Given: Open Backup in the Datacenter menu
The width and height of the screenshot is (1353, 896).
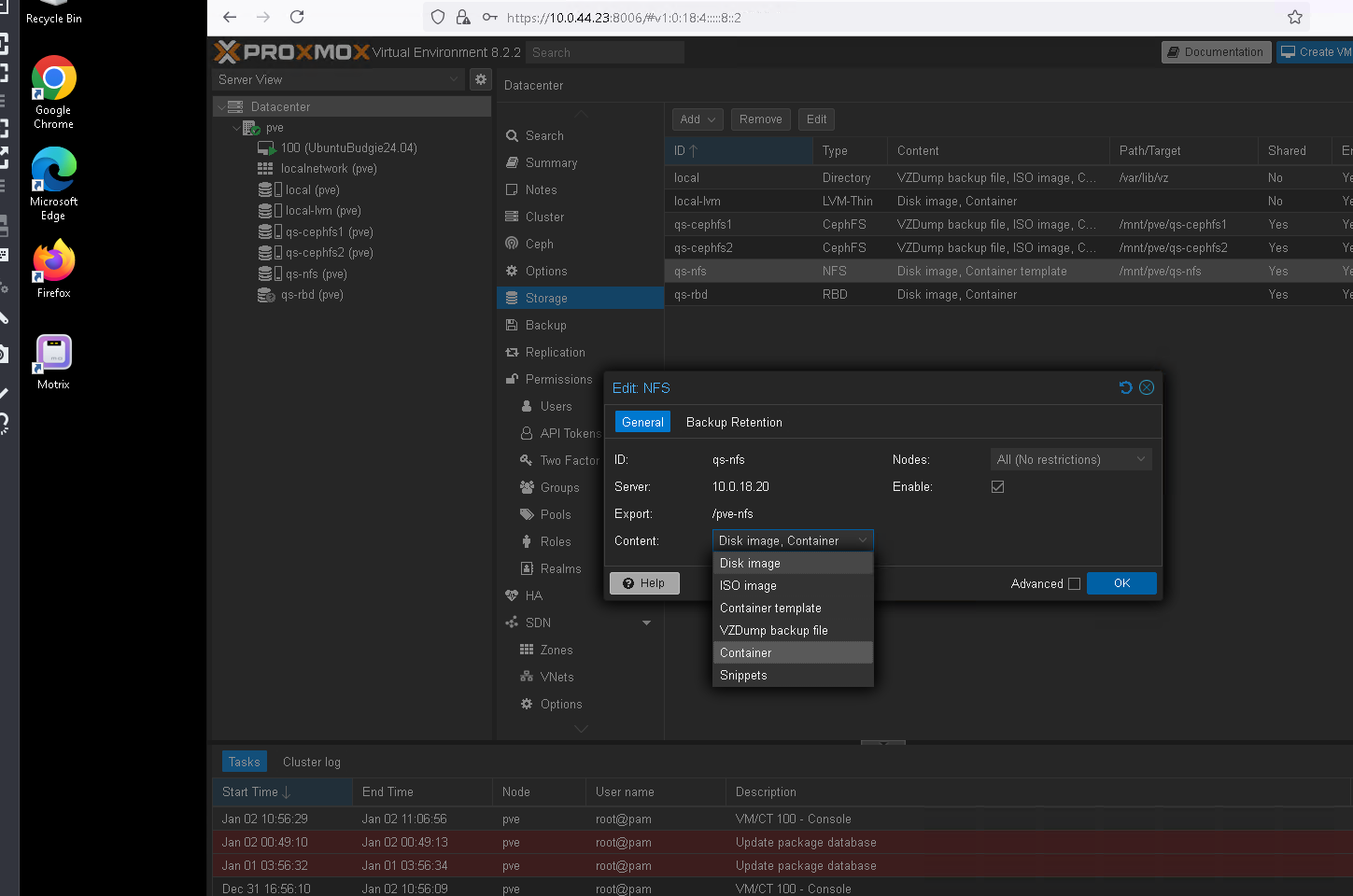Looking at the screenshot, I should [x=545, y=325].
